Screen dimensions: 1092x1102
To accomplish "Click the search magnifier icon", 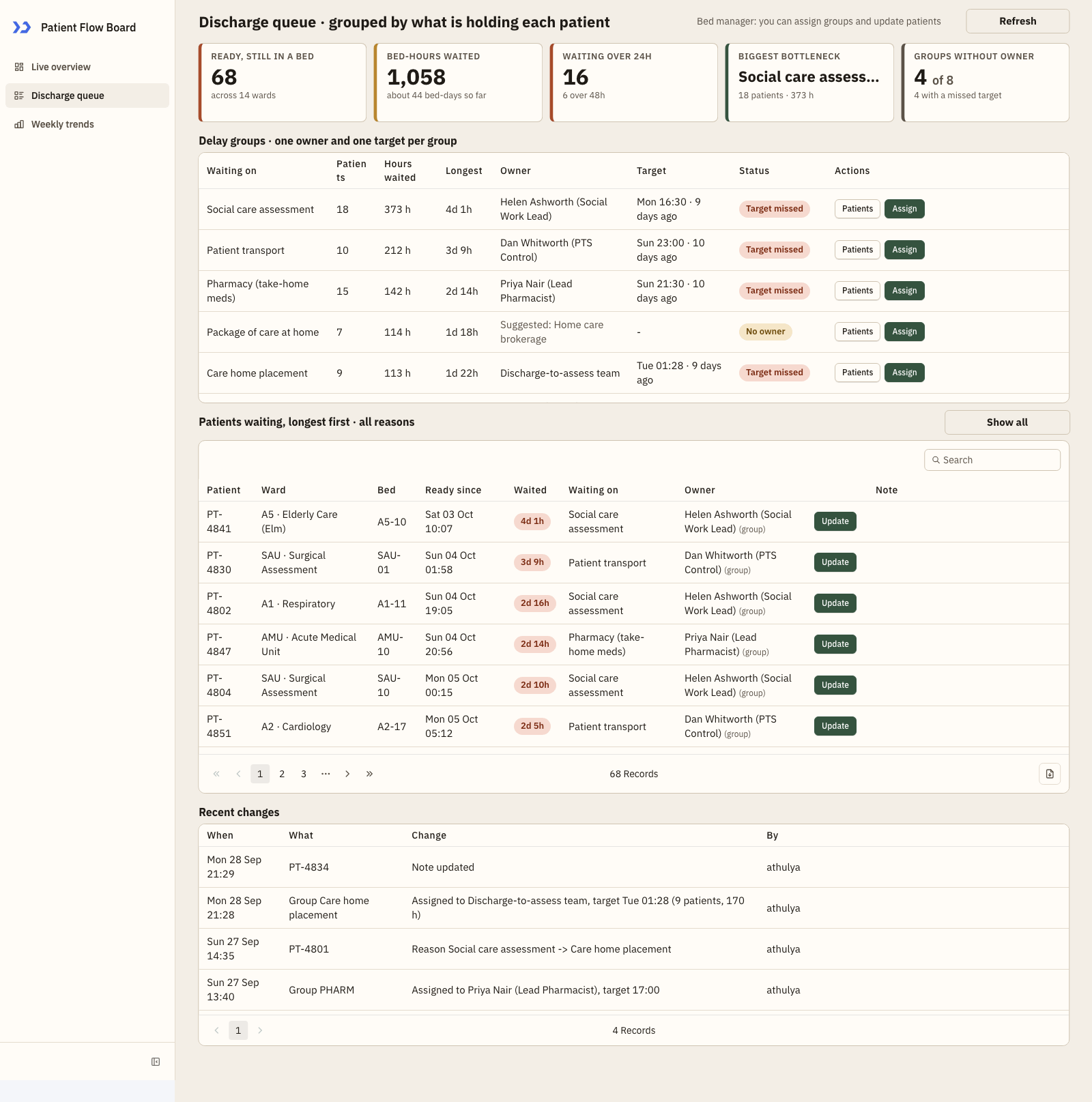I will pyautogui.click(x=936, y=460).
